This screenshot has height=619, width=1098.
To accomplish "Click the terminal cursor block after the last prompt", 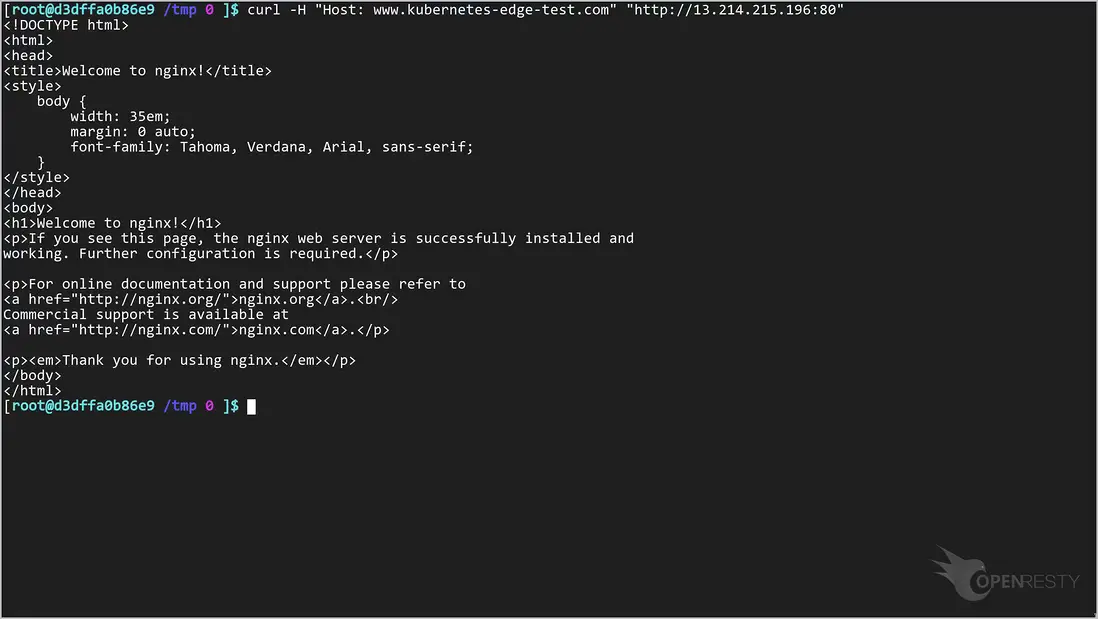I will (x=252, y=406).
